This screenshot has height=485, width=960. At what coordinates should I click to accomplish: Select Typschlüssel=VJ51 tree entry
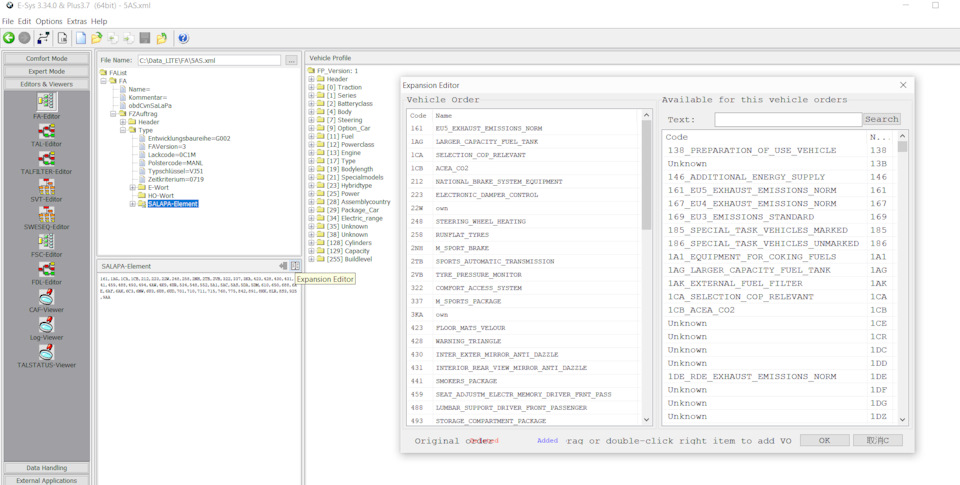[x=175, y=171]
